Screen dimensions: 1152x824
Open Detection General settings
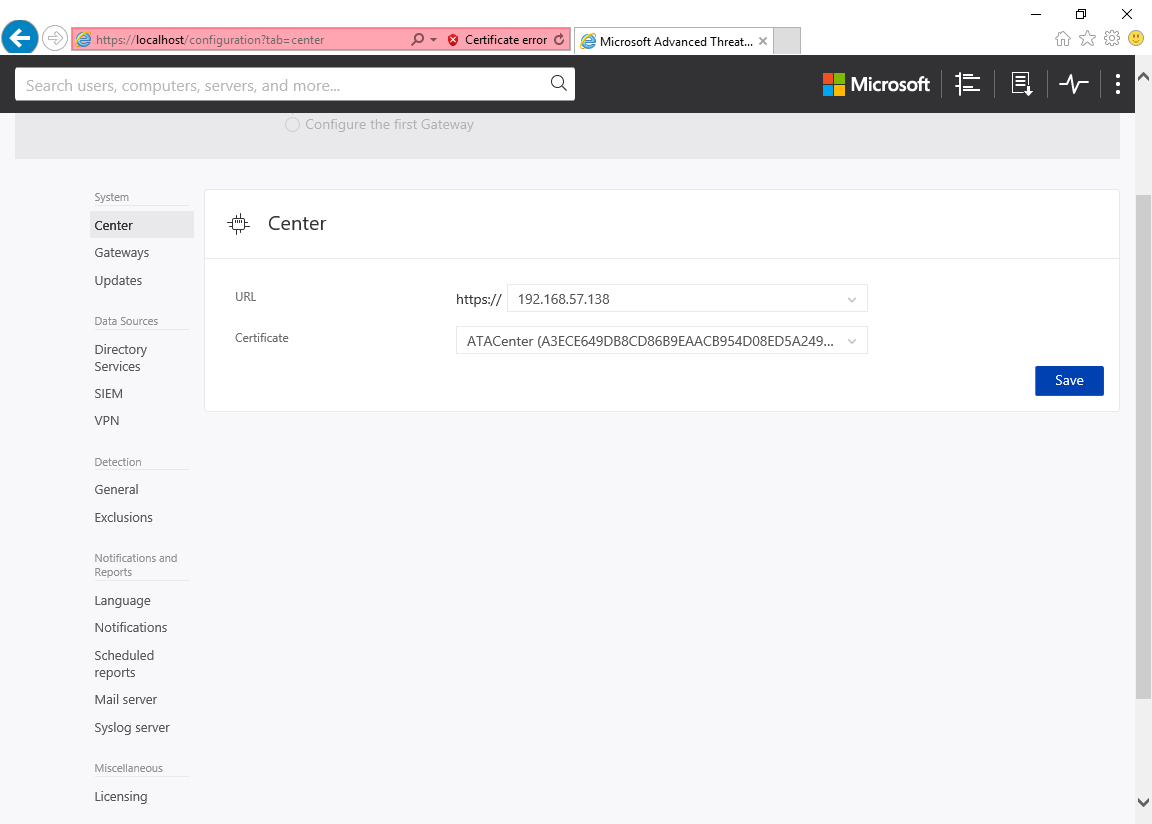pyautogui.click(x=116, y=490)
